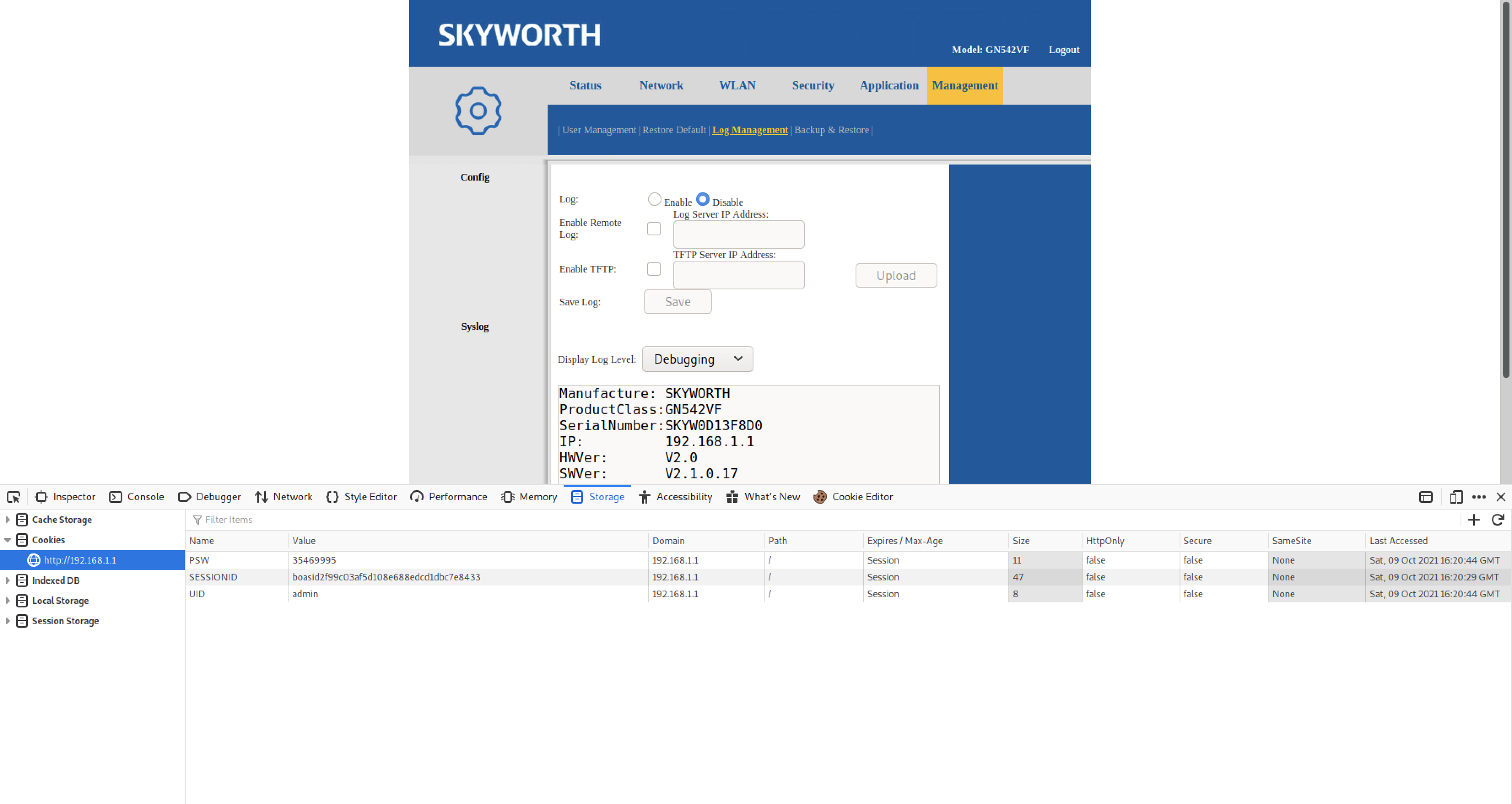Open the Log Management link

click(750, 130)
